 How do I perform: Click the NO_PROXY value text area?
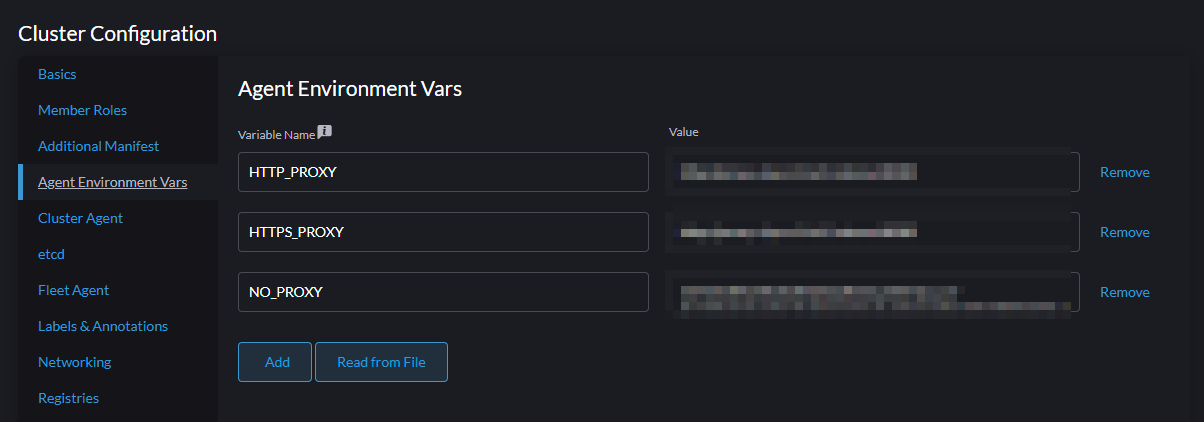tap(872, 292)
